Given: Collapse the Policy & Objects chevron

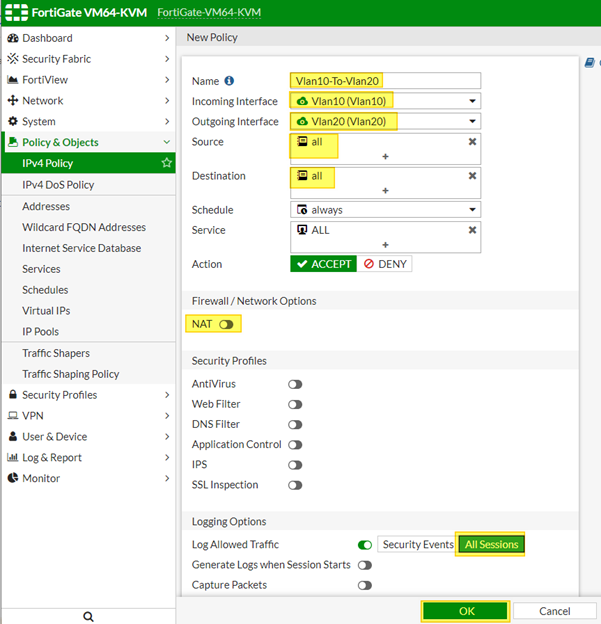Looking at the screenshot, I should (x=167, y=142).
